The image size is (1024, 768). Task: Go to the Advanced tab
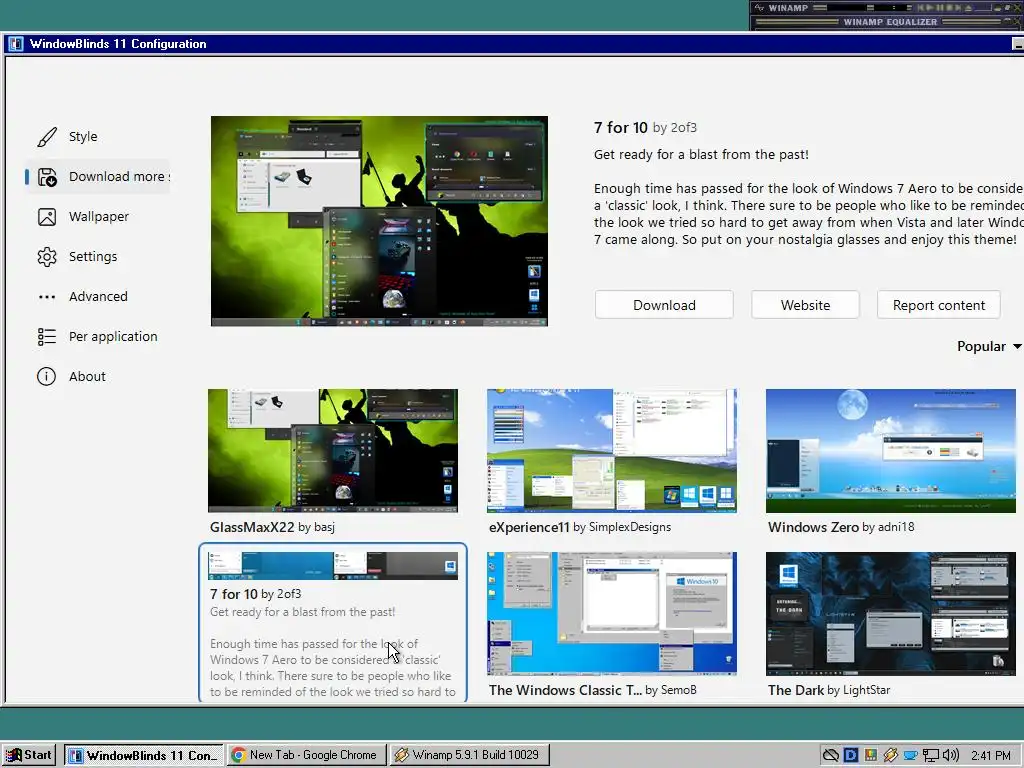pos(98,296)
